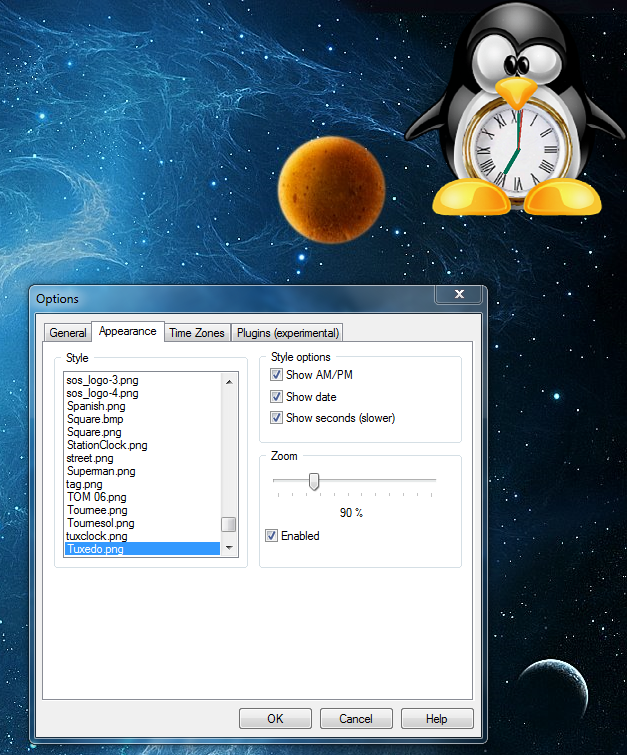Choose tuxclock.png style

click(142, 536)
